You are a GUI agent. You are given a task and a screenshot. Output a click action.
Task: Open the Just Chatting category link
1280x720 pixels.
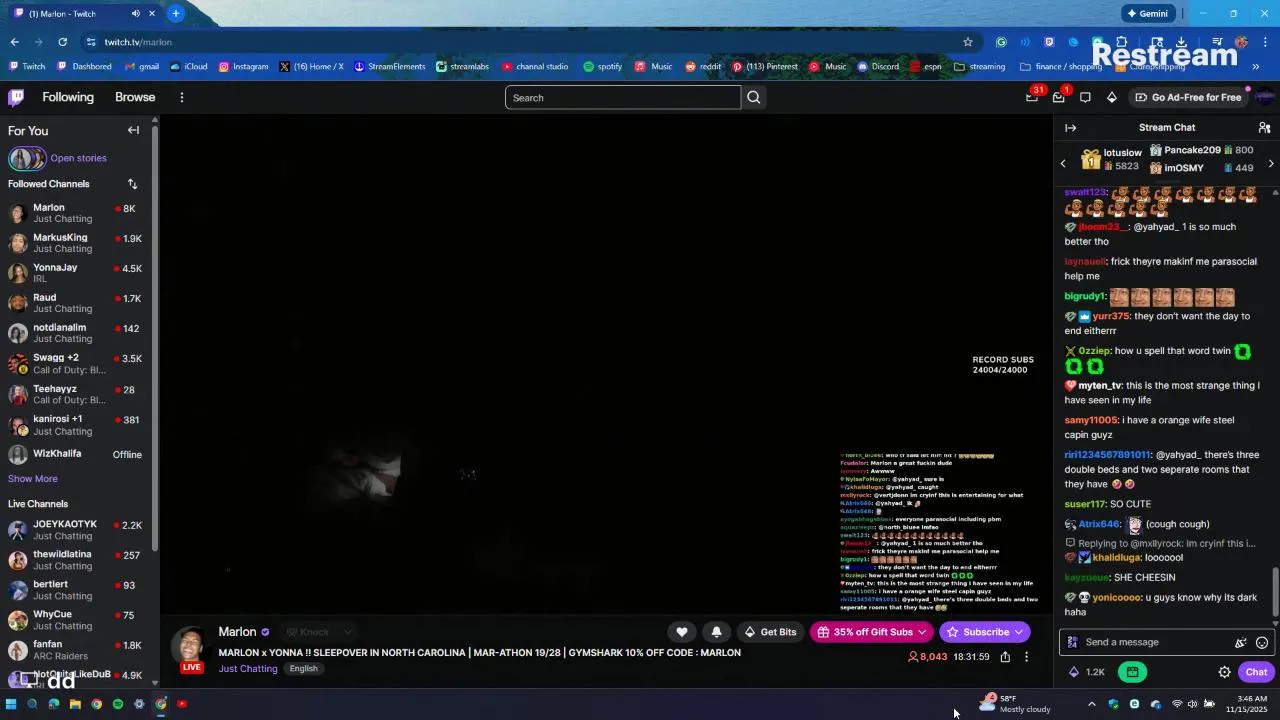click(248, 669)
